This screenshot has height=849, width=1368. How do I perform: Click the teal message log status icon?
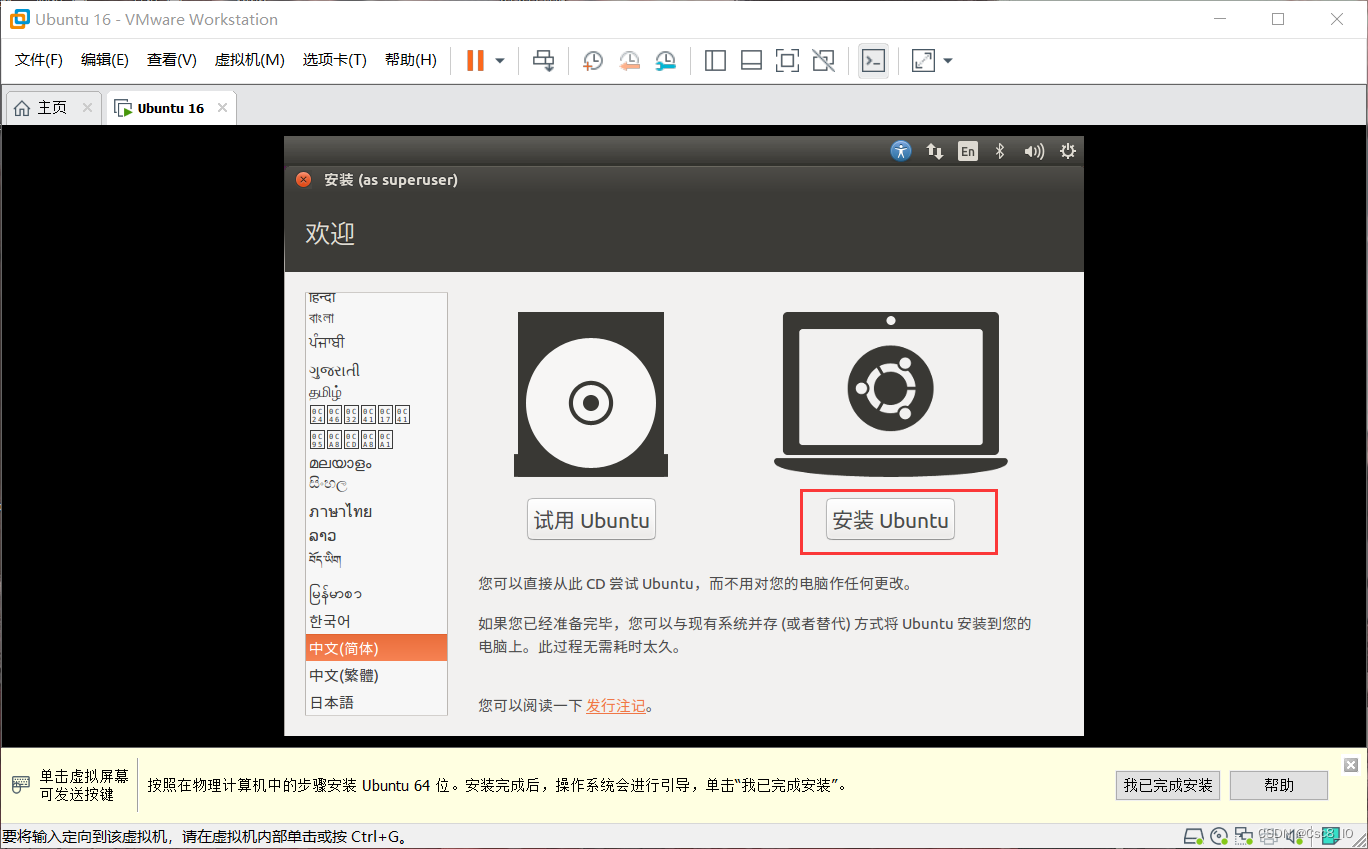pos(1329,836)
